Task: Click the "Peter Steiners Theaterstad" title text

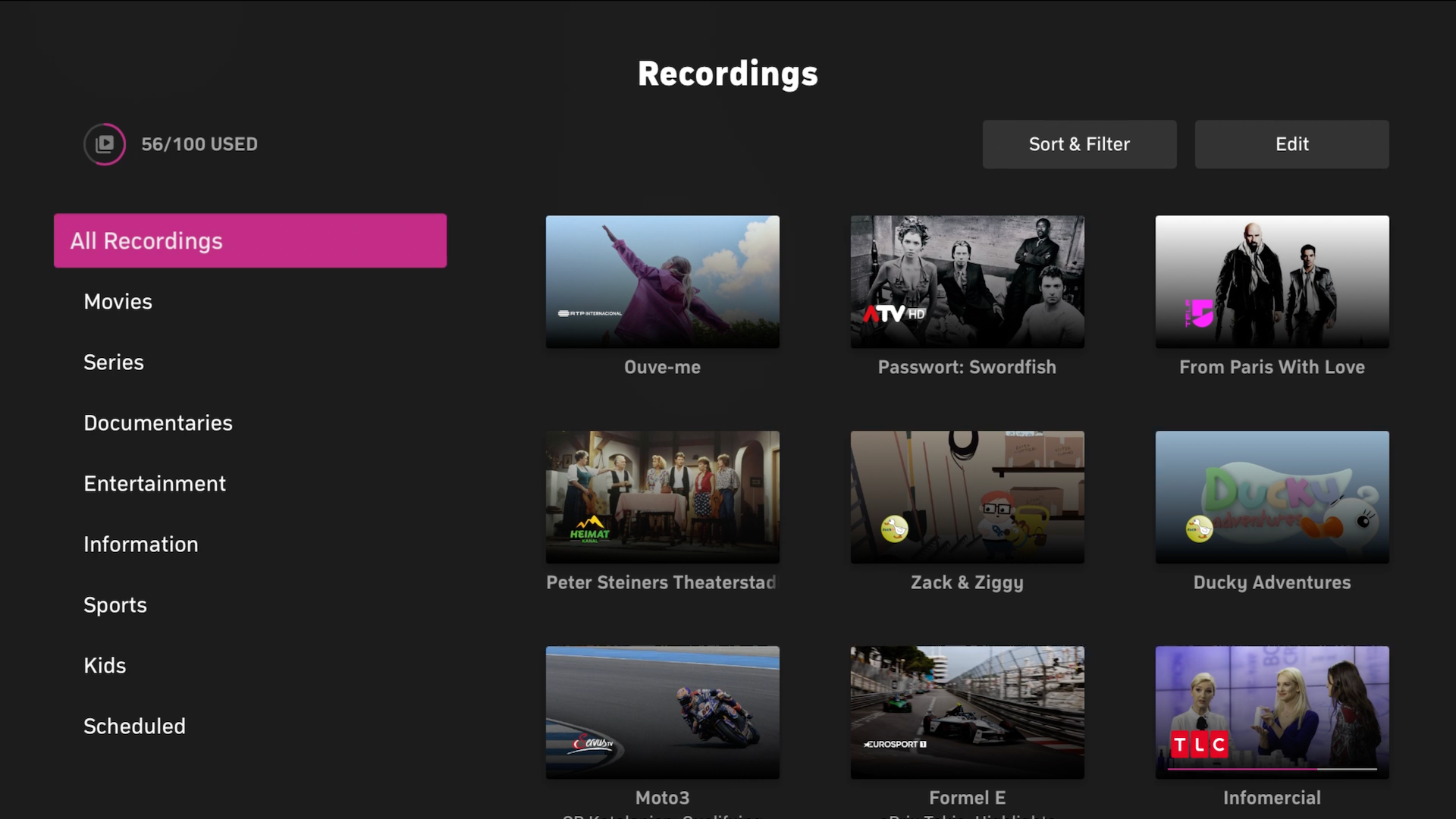Action: point(661,582)
